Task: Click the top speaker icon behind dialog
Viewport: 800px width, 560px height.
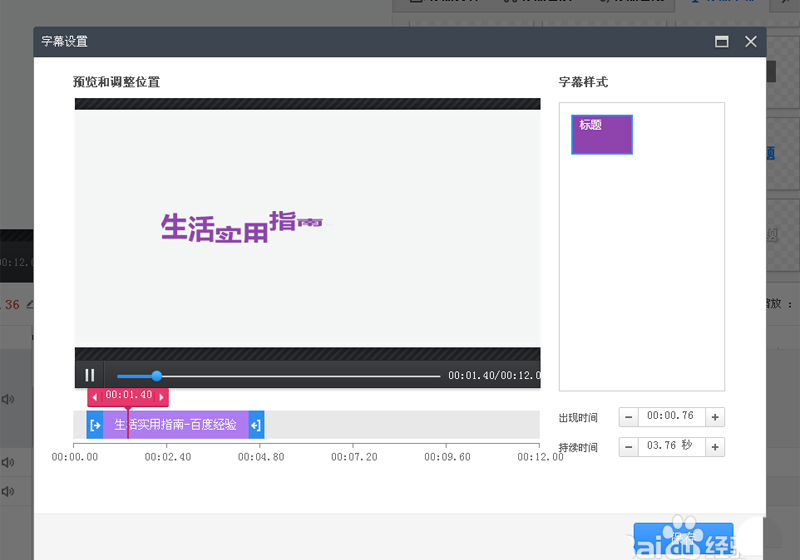Action: [7, 399]
